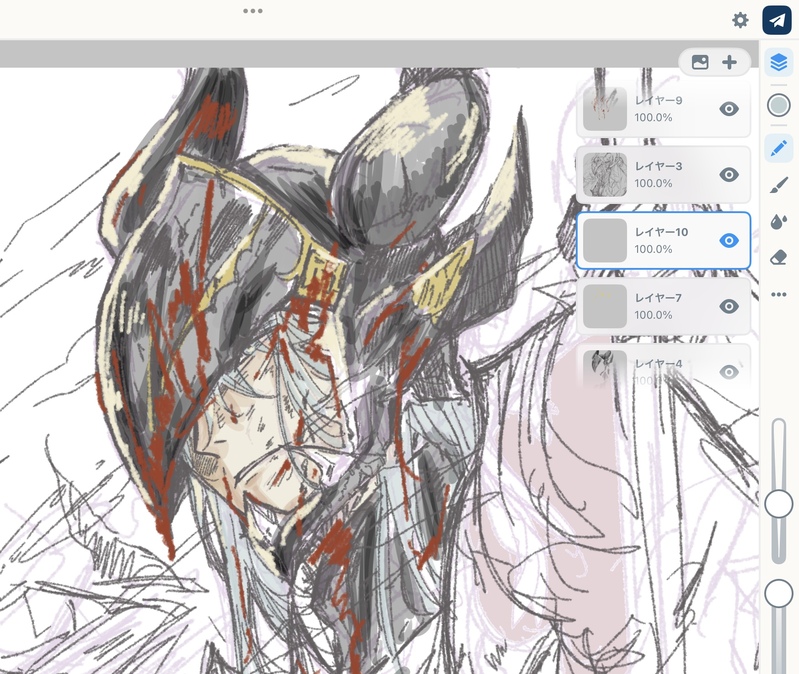The width and height of the screenshot is (799, 674).
Task: Select the eraser tool
Action: 779,257
